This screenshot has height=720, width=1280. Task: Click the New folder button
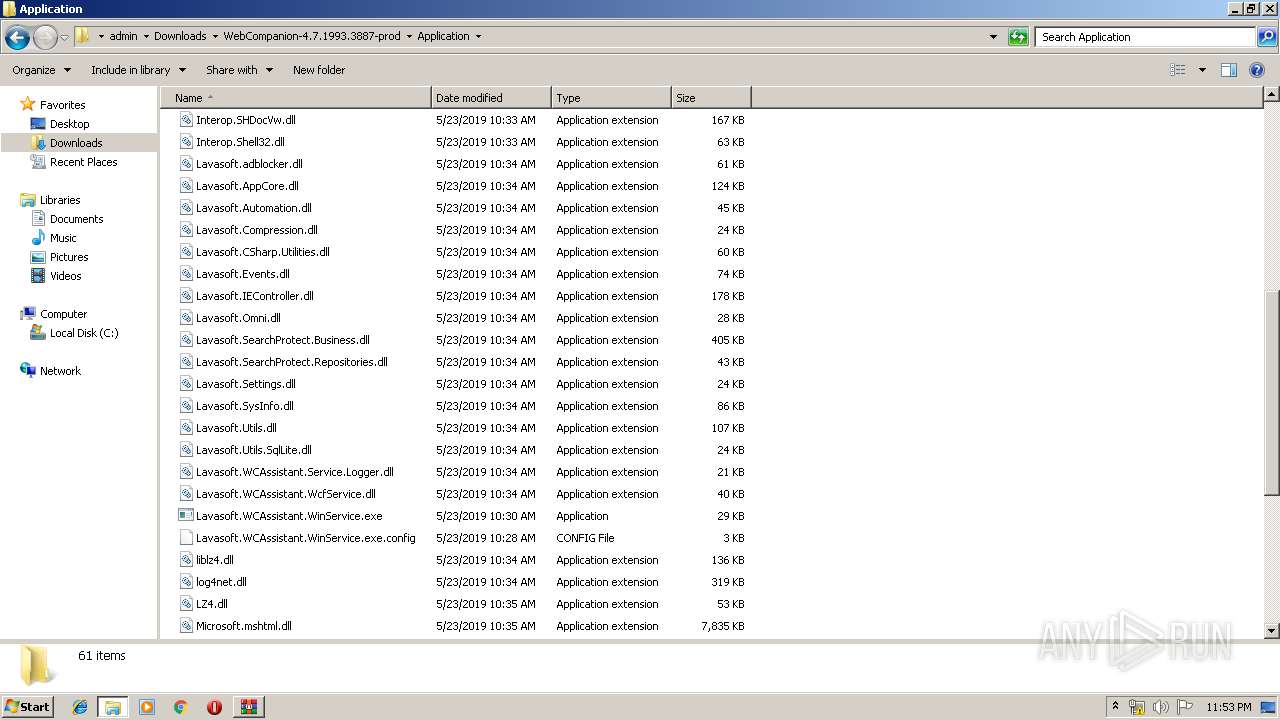pyautogui.click(x=319, y=70)
